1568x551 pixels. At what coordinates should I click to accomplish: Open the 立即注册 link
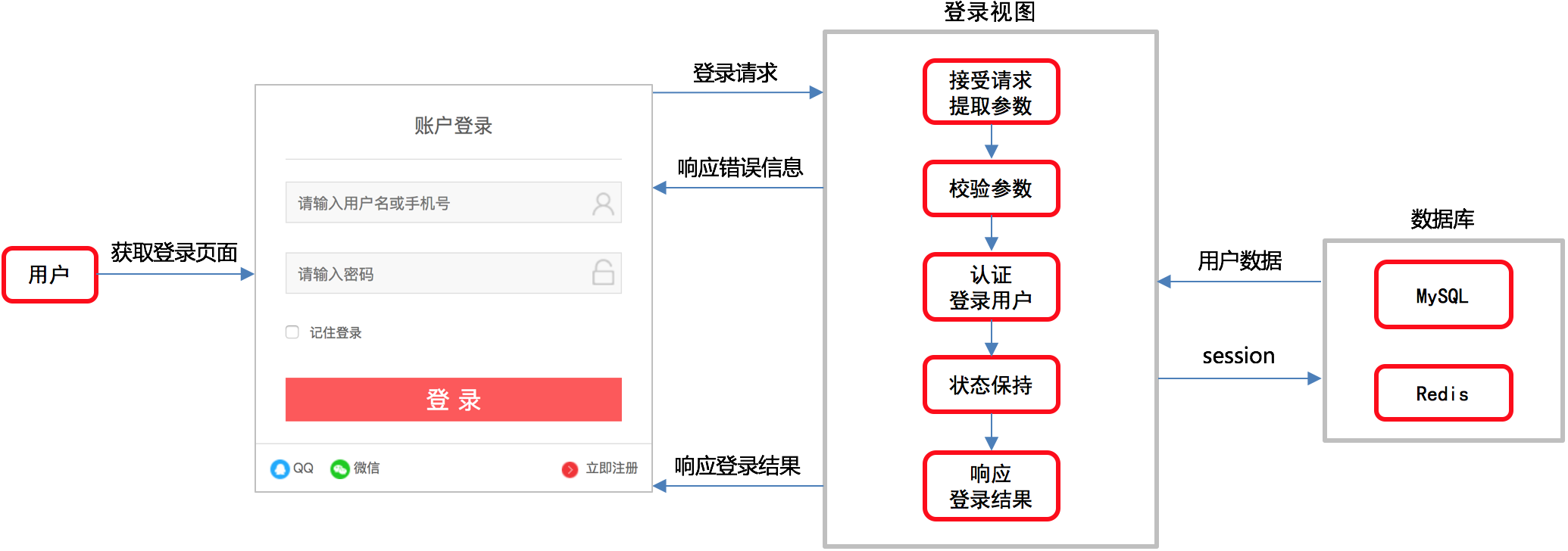click(x=611, y=469)
